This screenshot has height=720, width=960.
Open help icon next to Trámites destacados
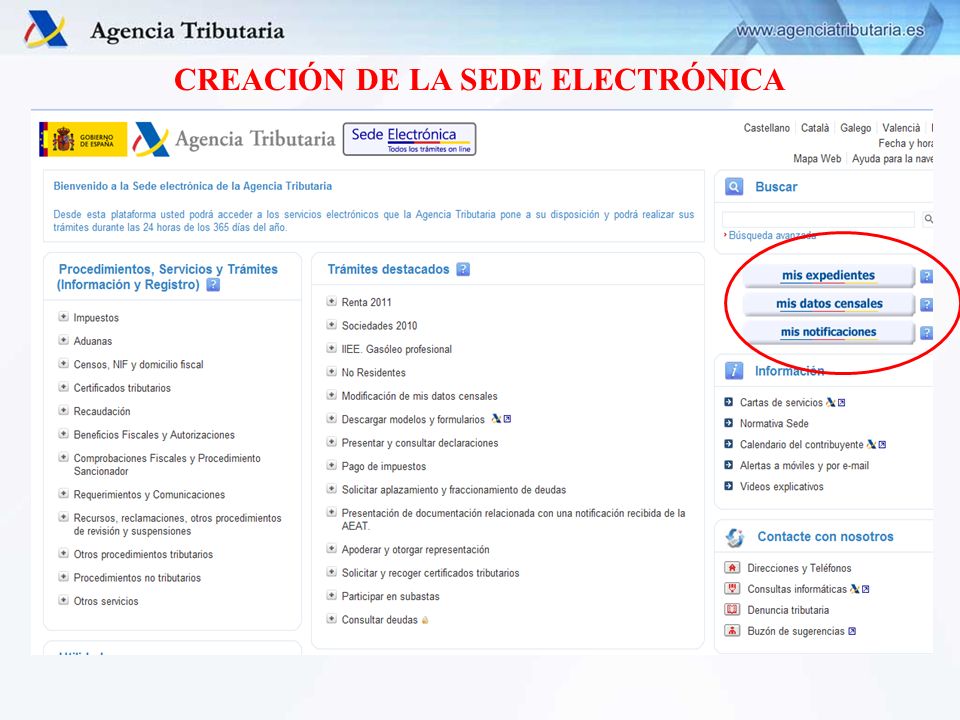coord(463,269)
